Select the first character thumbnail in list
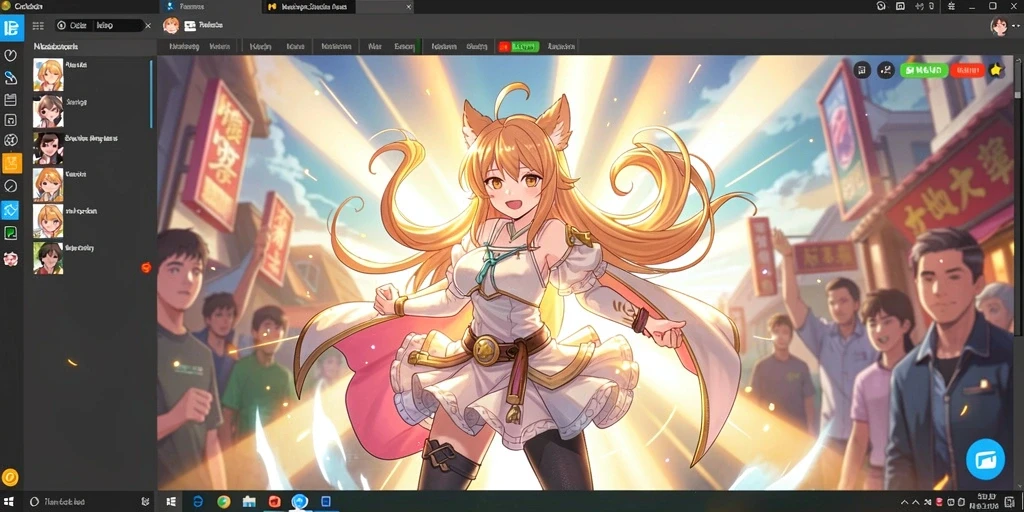This screenshot has width=1024, height=512. (48, 74)
